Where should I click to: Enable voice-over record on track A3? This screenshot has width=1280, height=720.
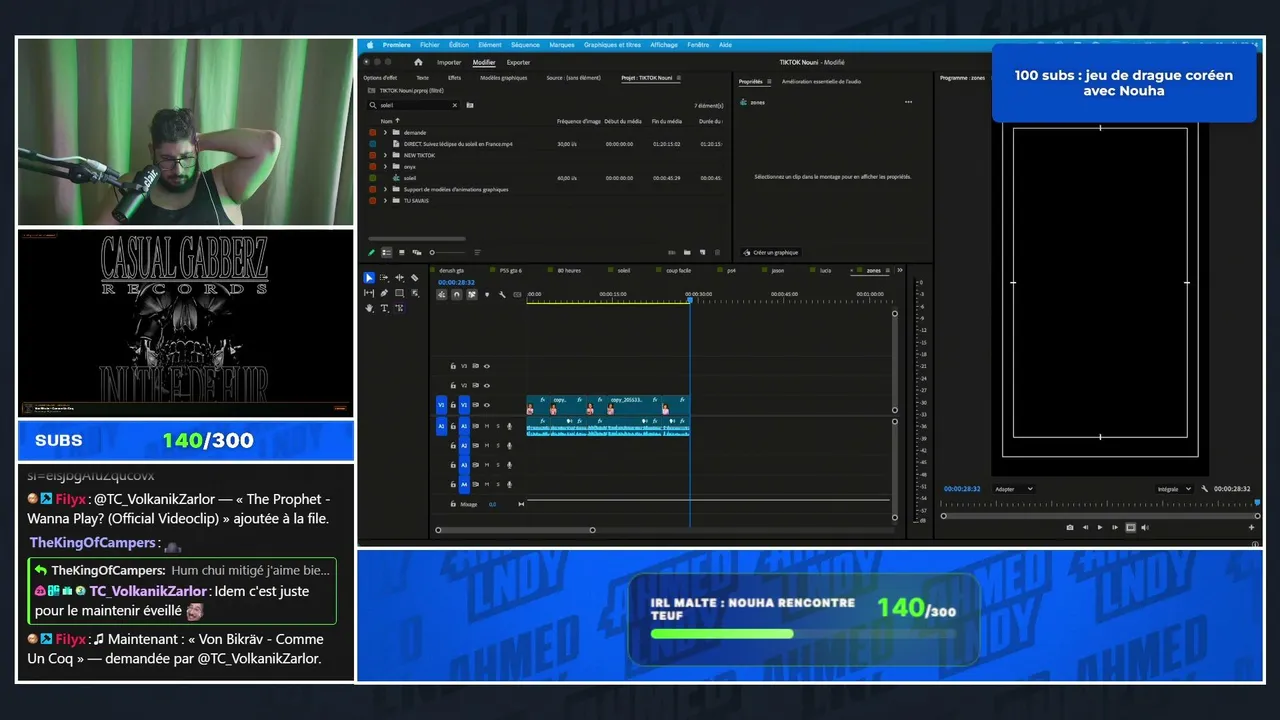pyautogui.click(x=509, y=465)
